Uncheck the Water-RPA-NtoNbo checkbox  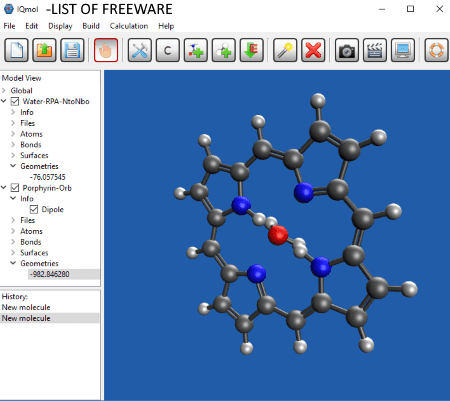(15, 101)
